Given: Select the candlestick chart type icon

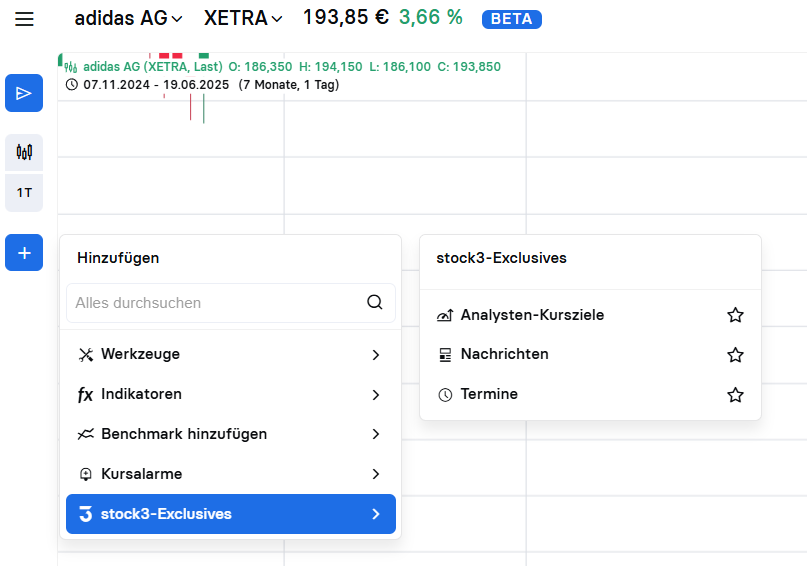Looking at the screenshot, I should (24, 153).
